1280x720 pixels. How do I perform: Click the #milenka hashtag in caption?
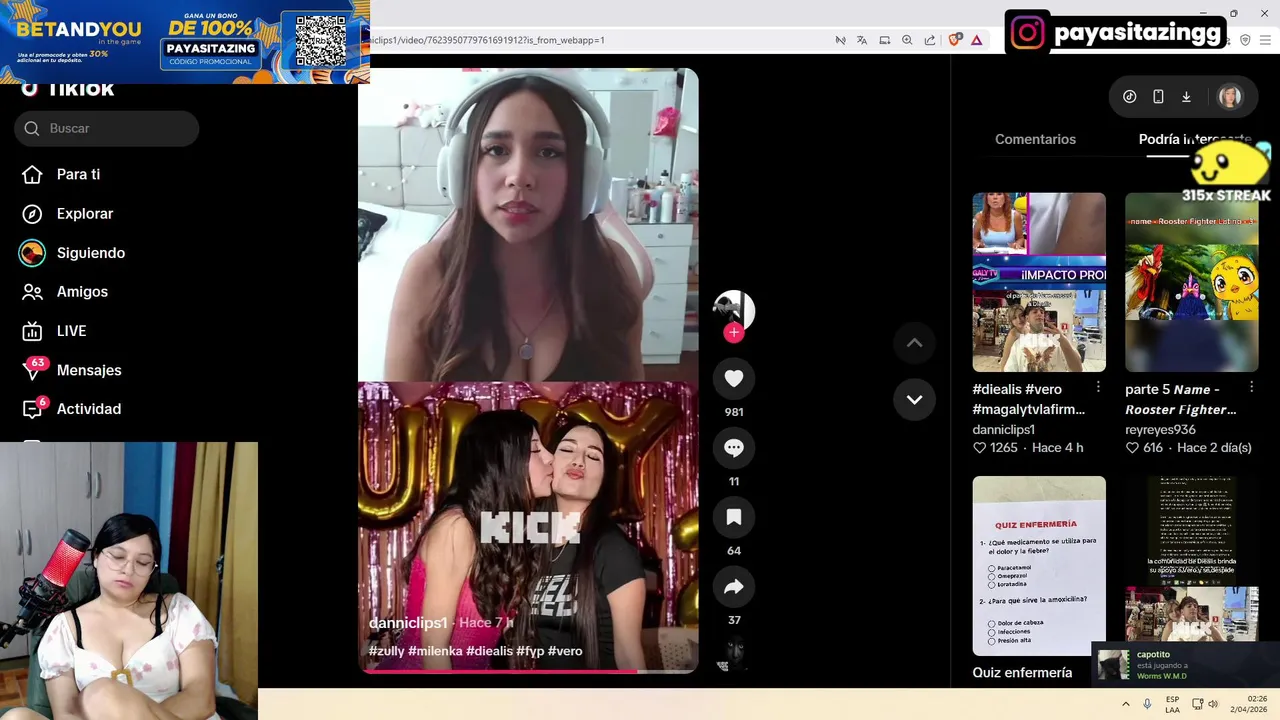(x=435, y=651)
